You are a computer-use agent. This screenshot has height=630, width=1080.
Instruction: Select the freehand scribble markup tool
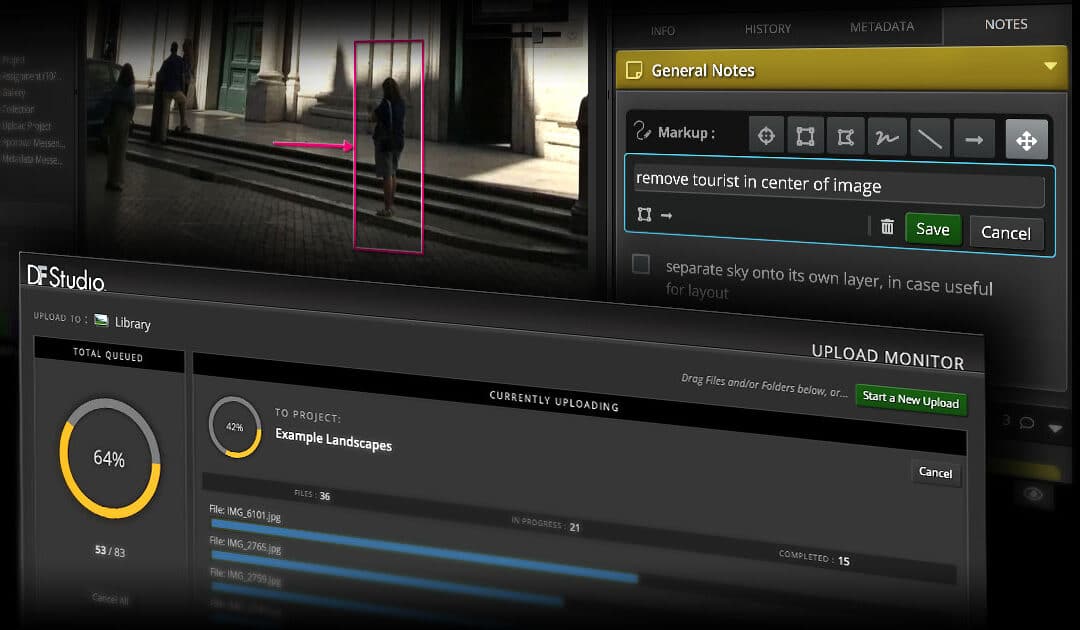coord(887,138)
